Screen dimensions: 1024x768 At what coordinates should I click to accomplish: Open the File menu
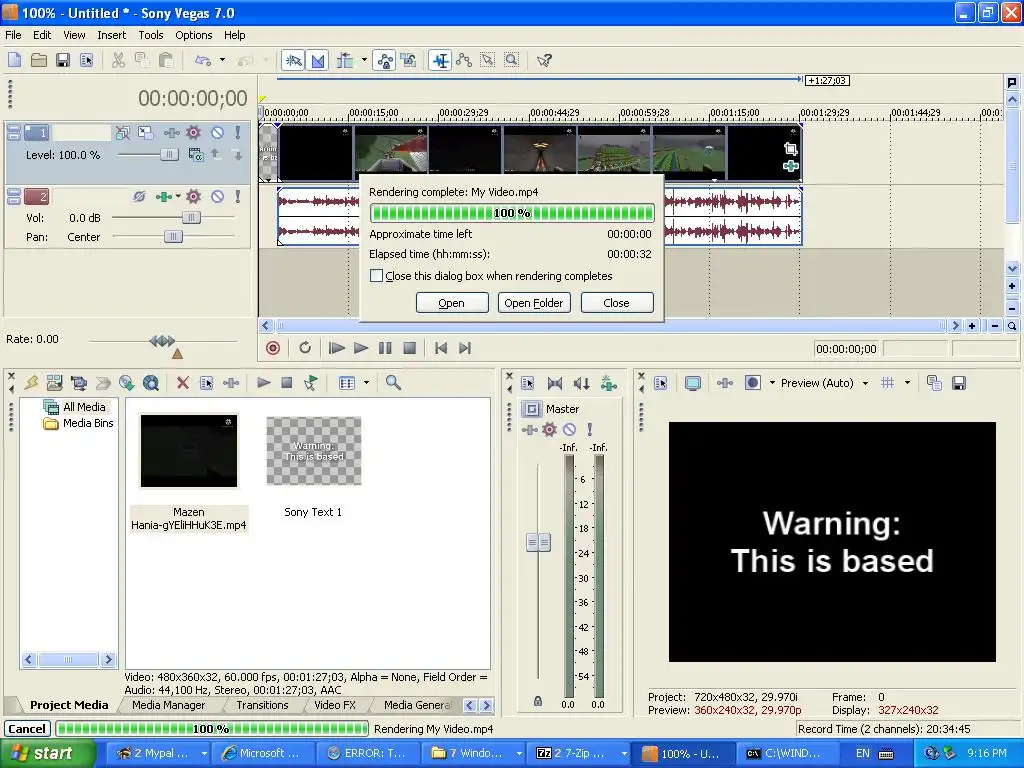click(x=13, y=35)
